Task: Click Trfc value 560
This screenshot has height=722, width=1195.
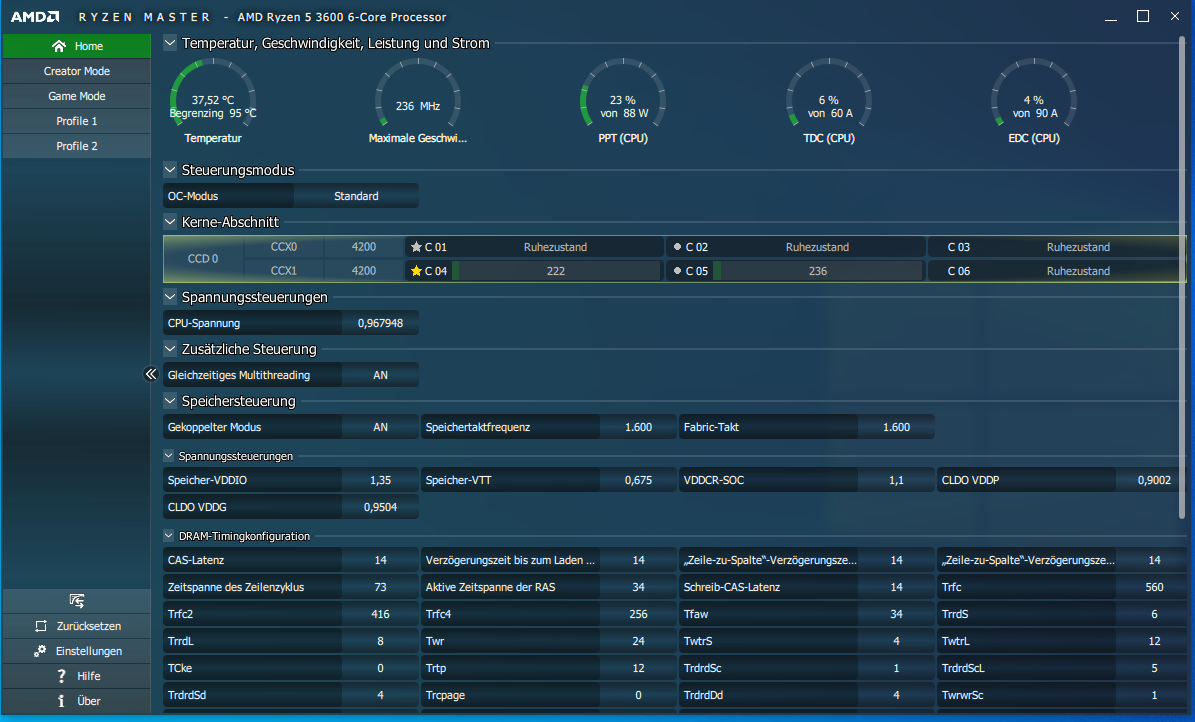Action: click(1154, 587)
